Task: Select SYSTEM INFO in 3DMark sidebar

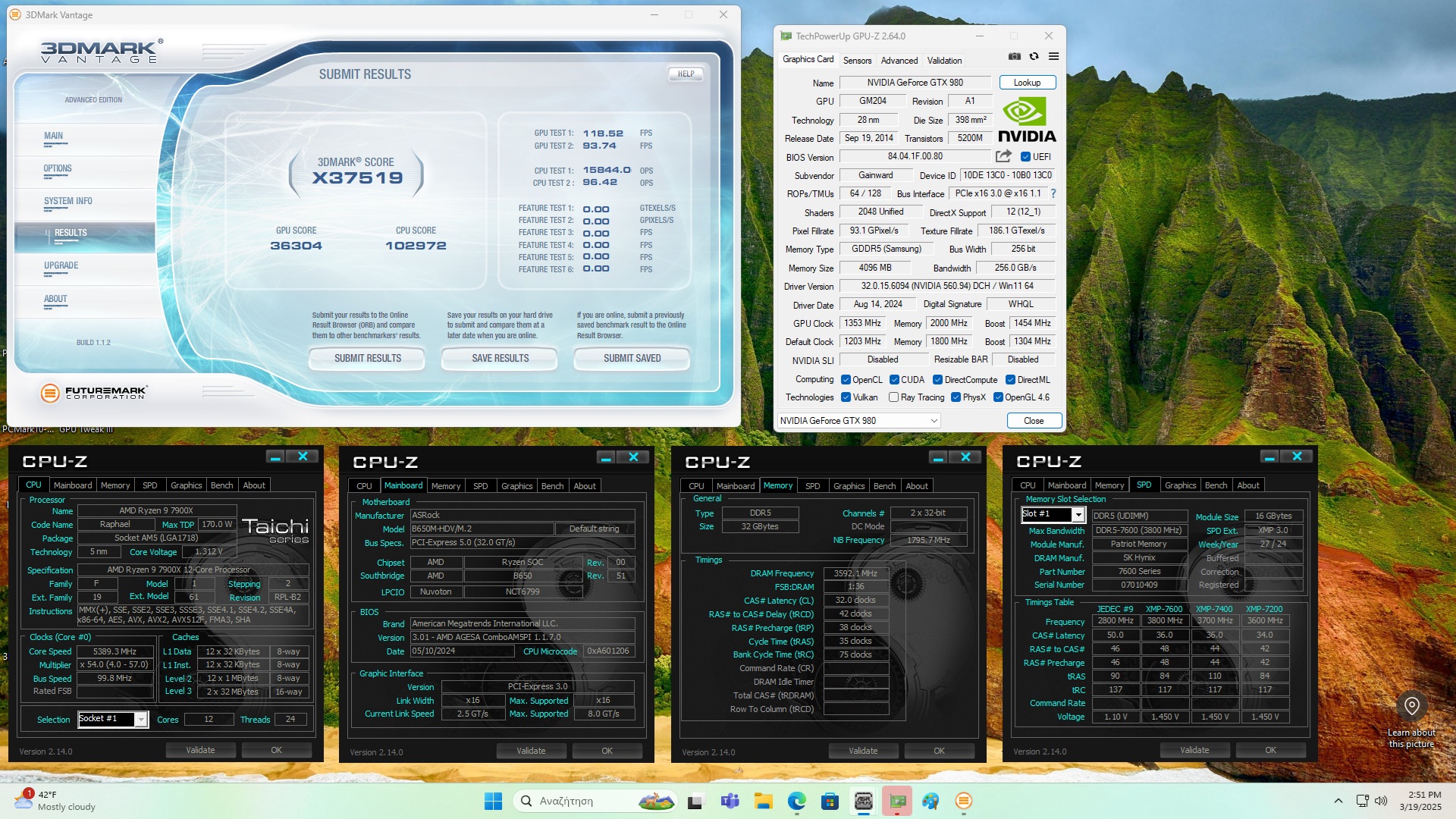Action: point(68,202)
